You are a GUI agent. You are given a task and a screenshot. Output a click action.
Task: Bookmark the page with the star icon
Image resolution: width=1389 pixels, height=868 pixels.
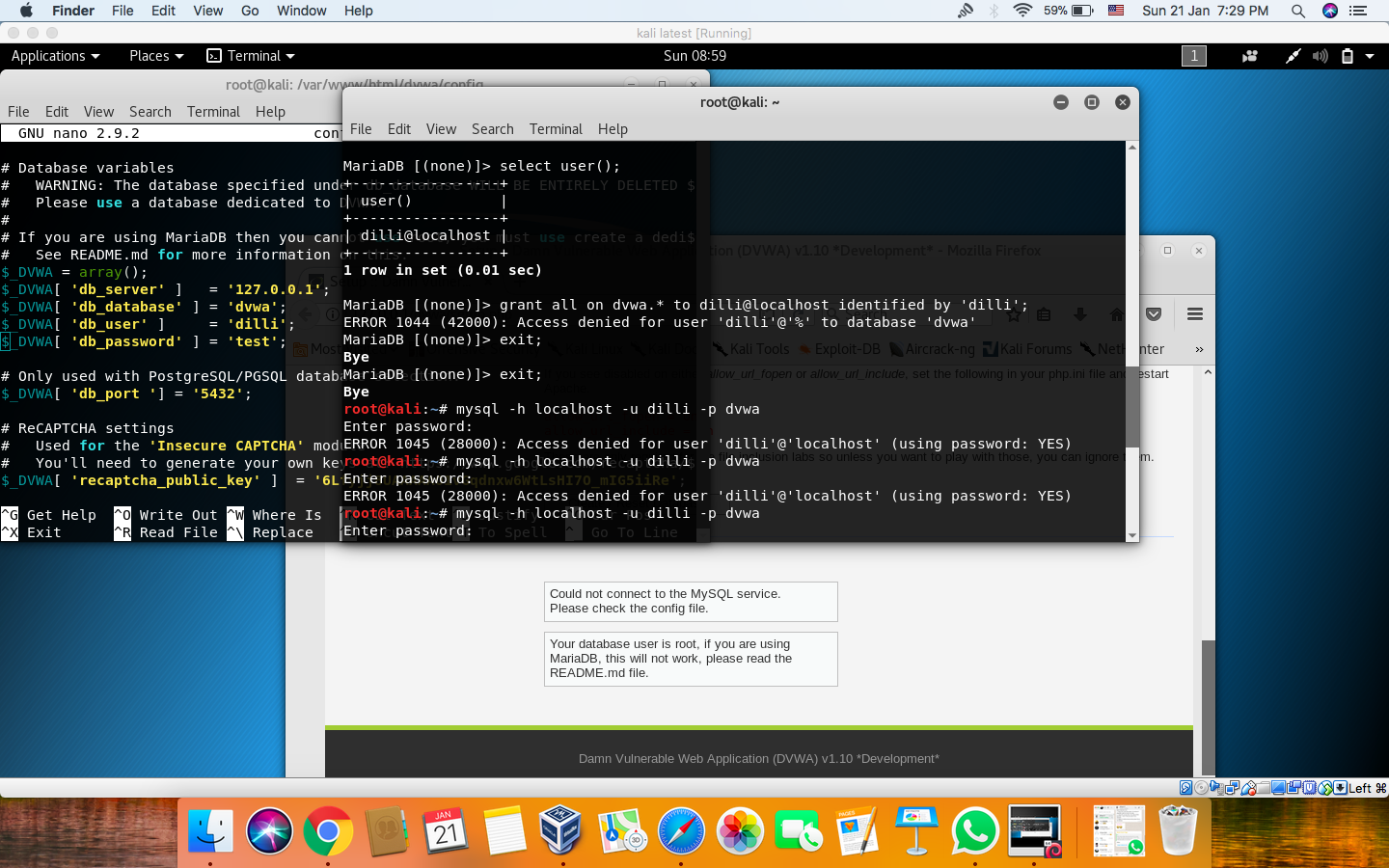point(1014,314)
